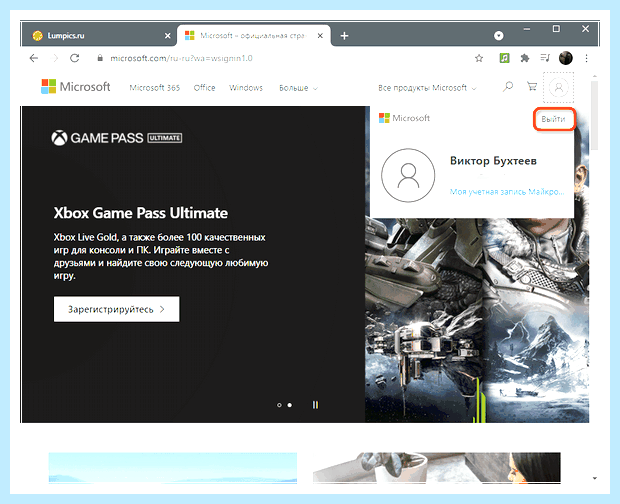Reload the page with refresh icon
The width and height of the screenshot is (620, 504).
(x=74, y=58)
